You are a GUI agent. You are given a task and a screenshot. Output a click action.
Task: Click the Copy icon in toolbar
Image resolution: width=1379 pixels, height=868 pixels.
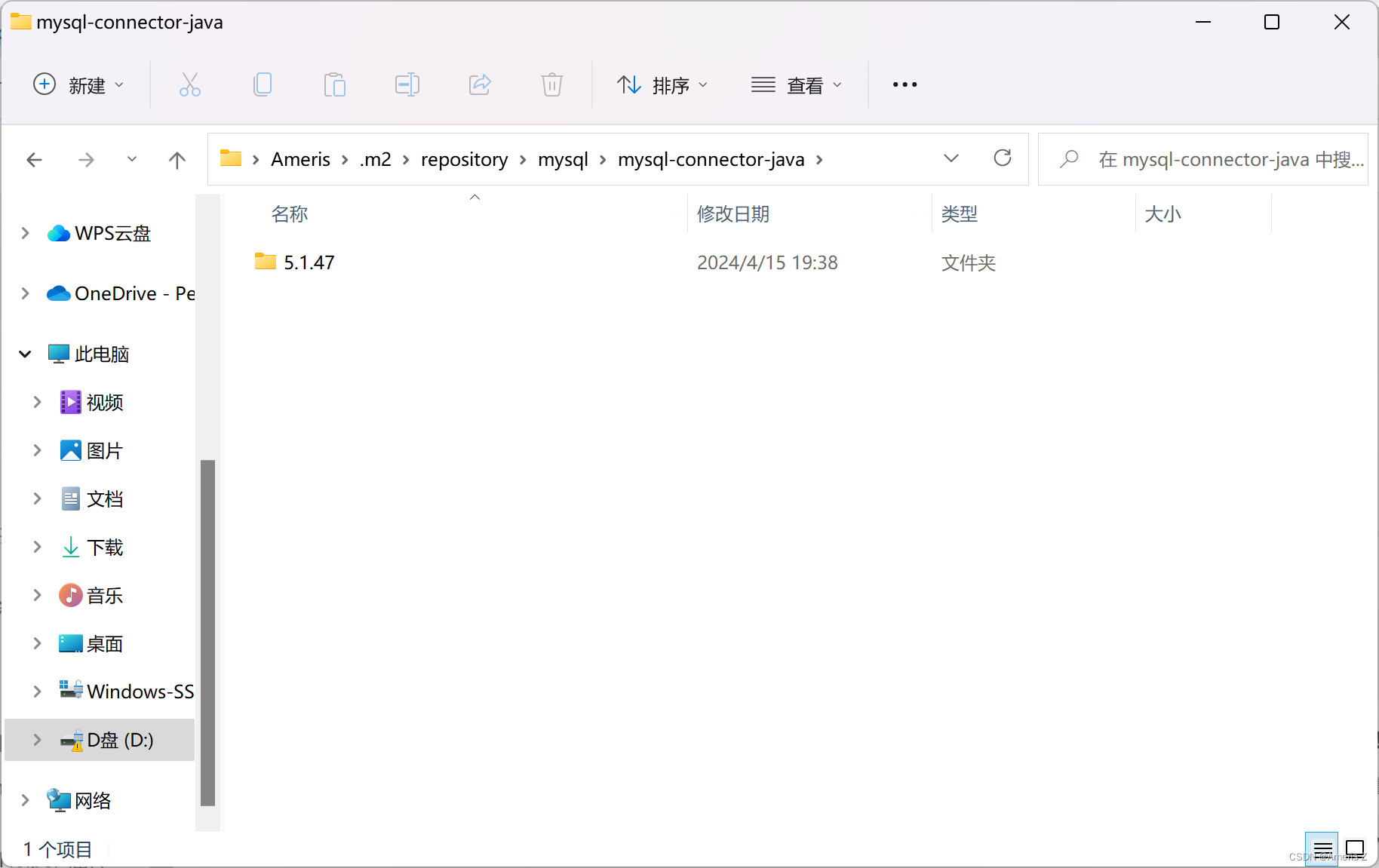pyautogui.click(x=263, y=84)
